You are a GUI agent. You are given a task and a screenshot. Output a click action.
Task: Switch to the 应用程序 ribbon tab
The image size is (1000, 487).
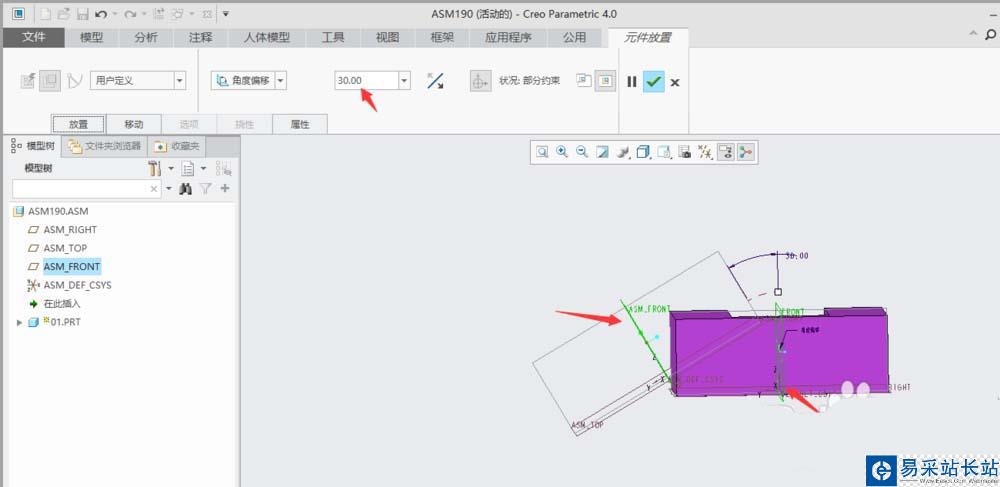pos(508,38)
